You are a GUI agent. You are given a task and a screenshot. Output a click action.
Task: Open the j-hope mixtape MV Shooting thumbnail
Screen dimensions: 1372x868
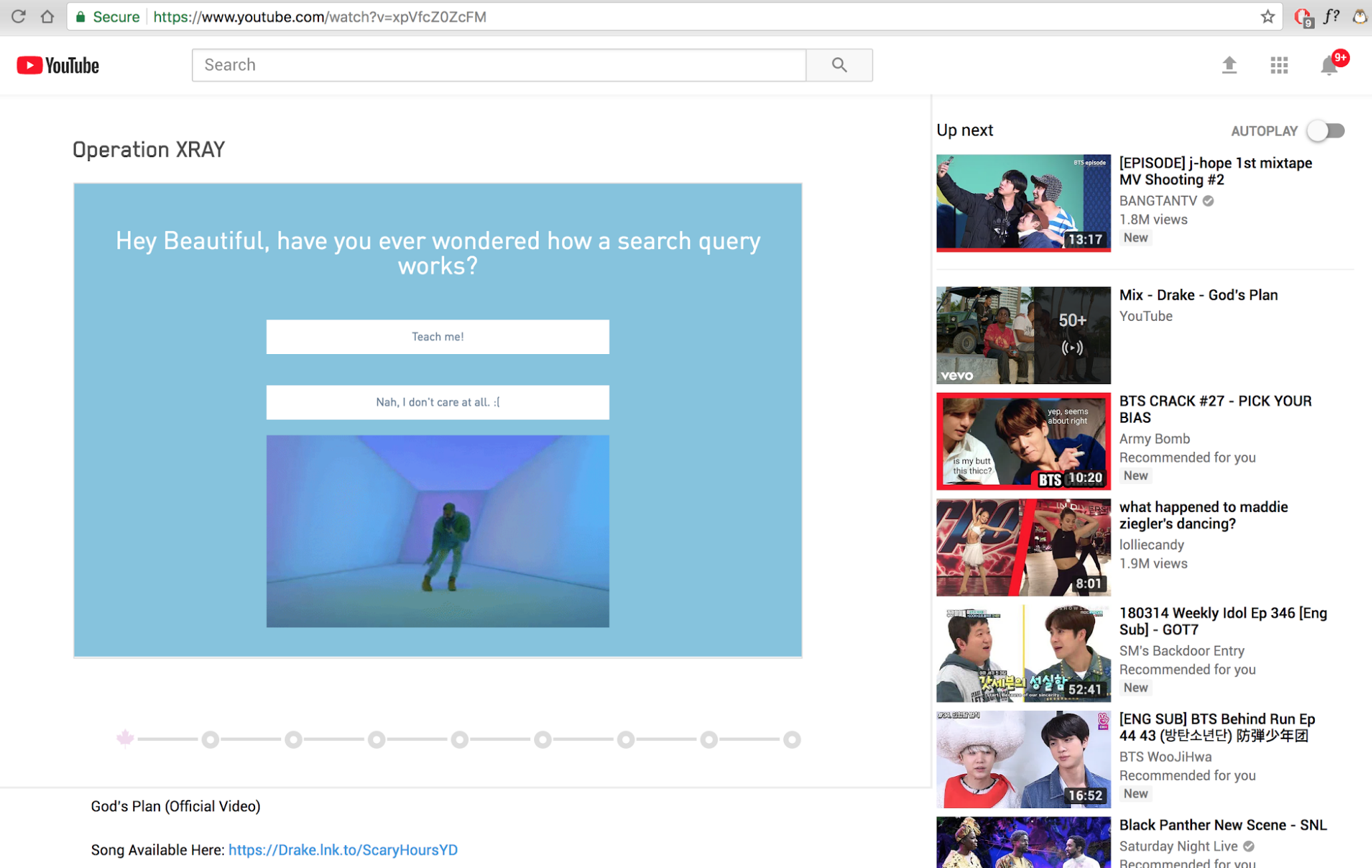(1023, 203)
